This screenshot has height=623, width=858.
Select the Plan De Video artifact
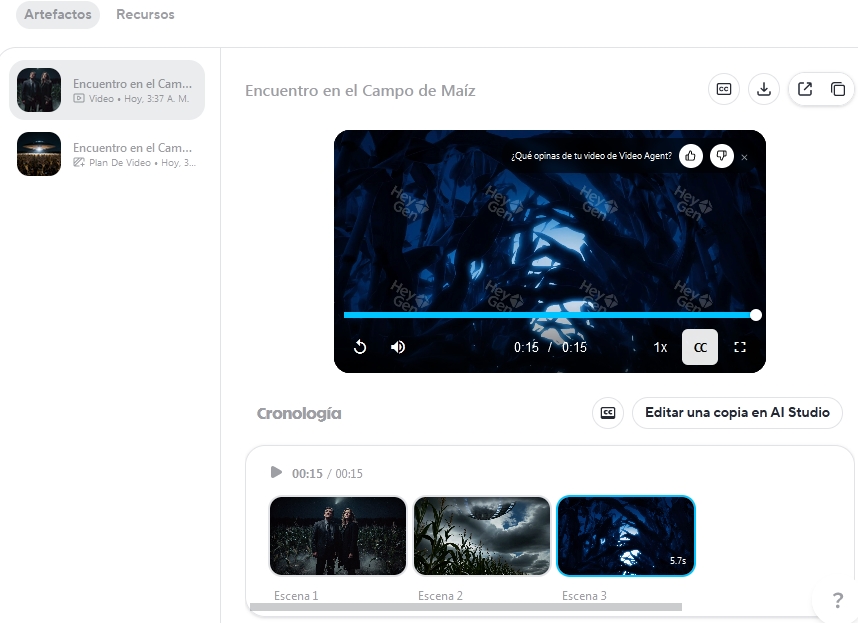[x=107, y=154]
